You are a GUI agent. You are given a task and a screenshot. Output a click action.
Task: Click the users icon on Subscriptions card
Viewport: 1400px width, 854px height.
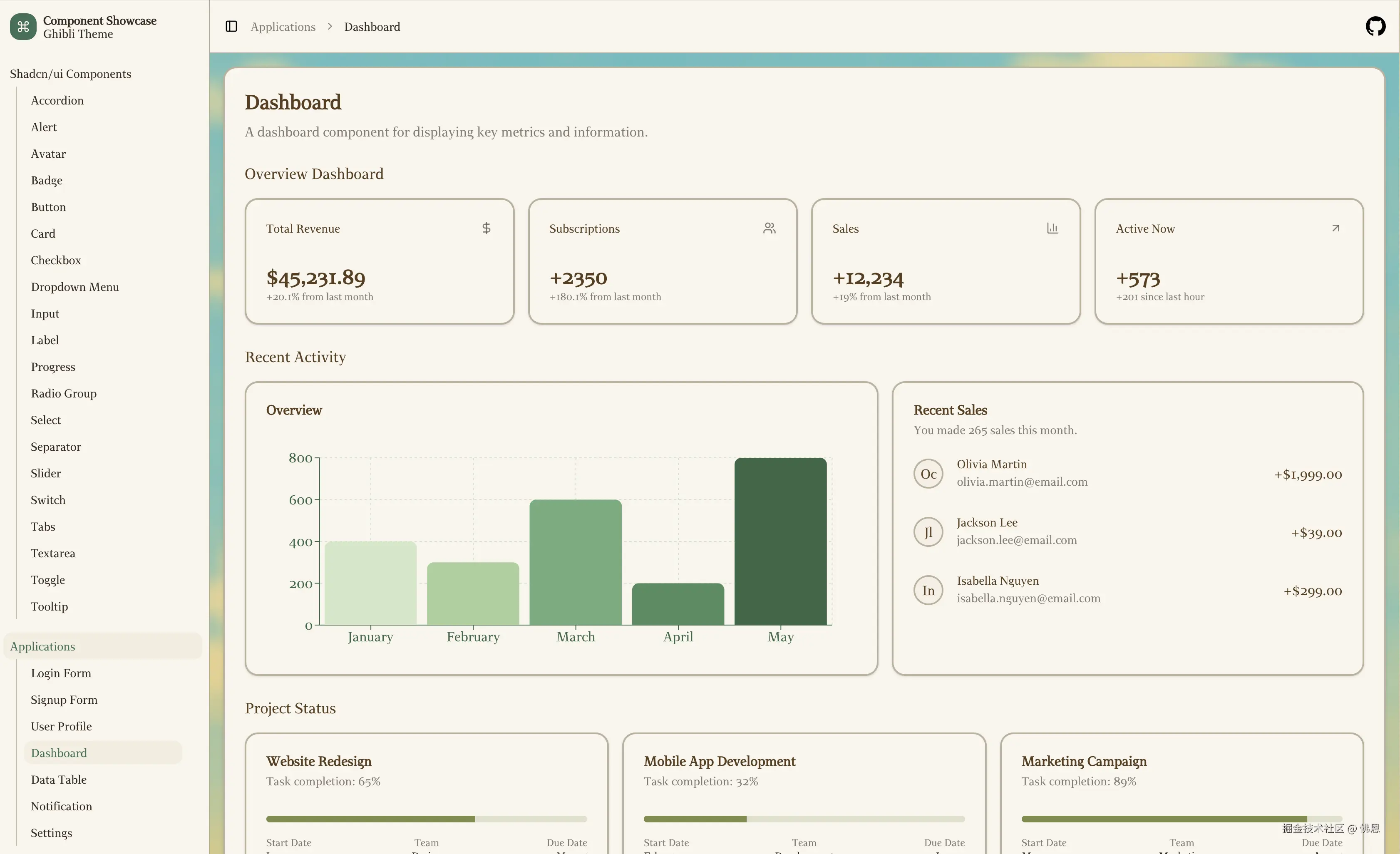pos(770,228)
